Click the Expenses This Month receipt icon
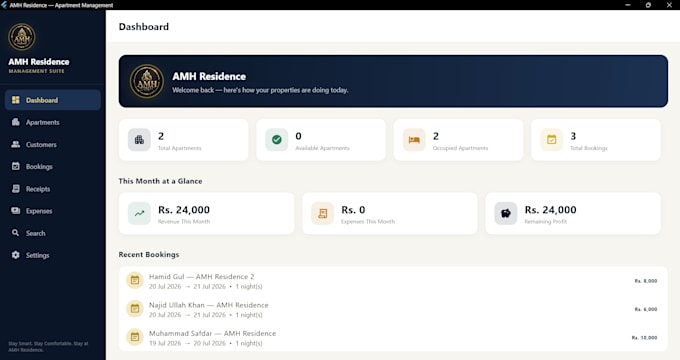Viewport: 680px width, 360px height. click(323, 213)
